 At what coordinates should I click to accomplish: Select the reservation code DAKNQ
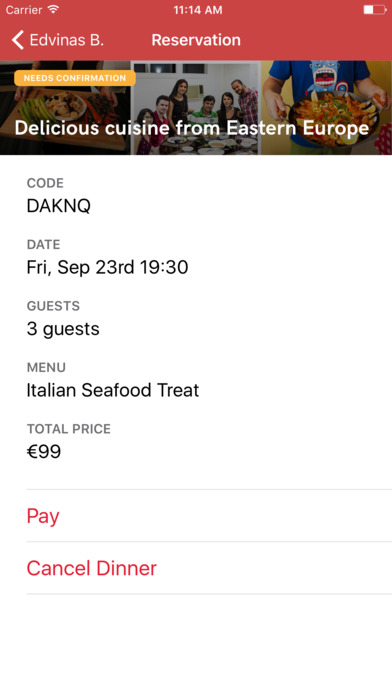(x=59, y=206)
